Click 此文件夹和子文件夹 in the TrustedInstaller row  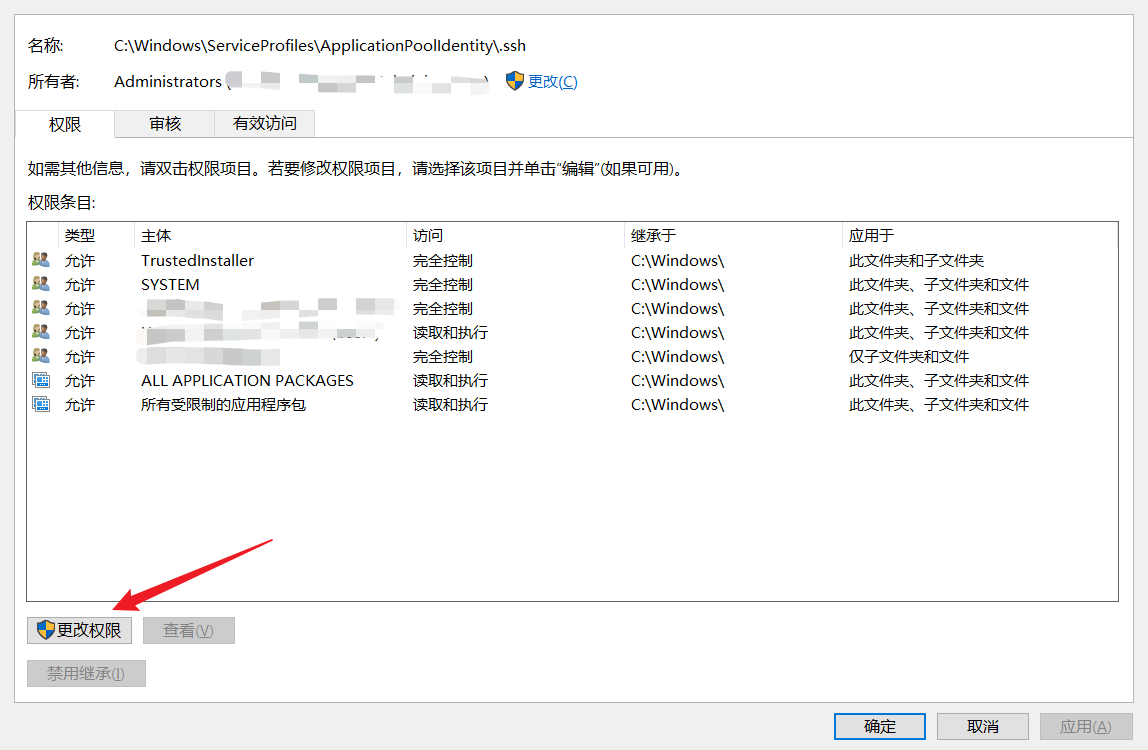click(916, 261)
